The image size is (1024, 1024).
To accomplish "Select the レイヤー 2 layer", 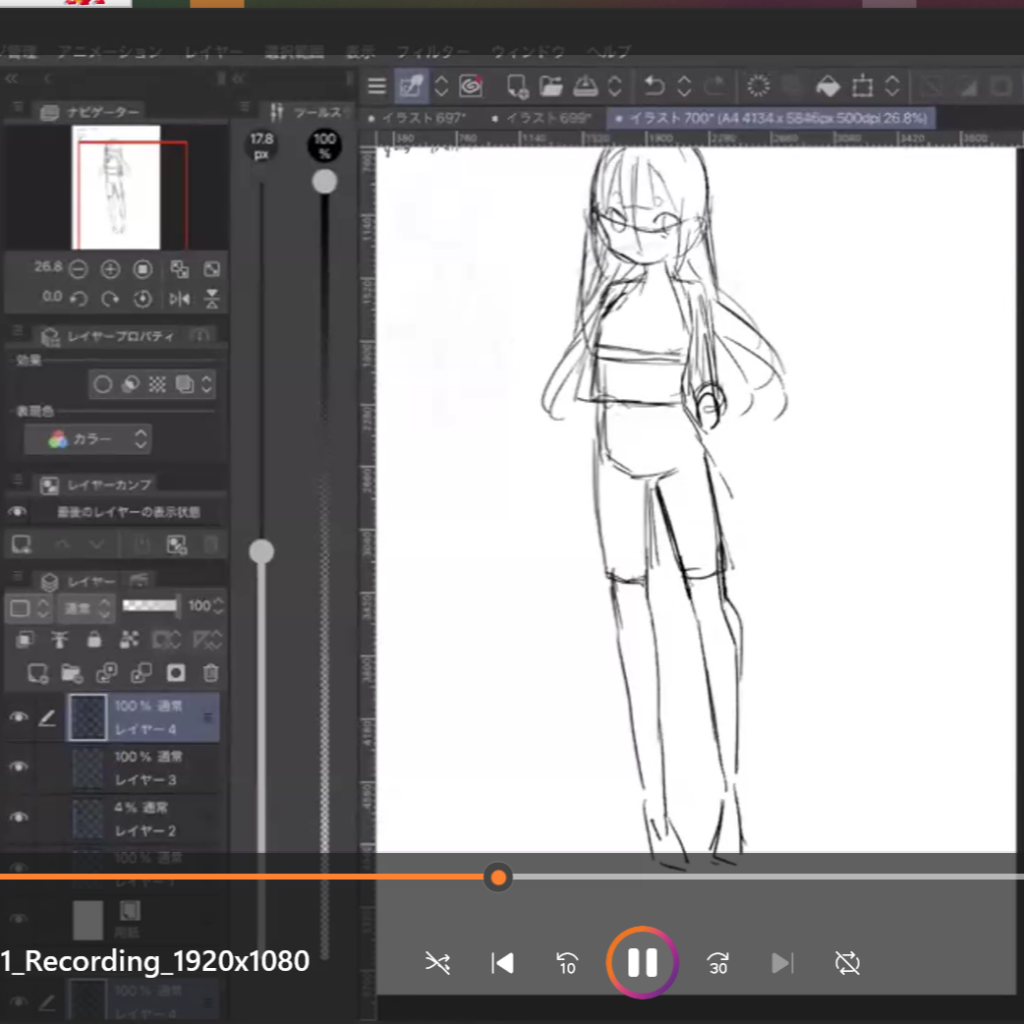I will pyautogui.click(x=145, y=819).
